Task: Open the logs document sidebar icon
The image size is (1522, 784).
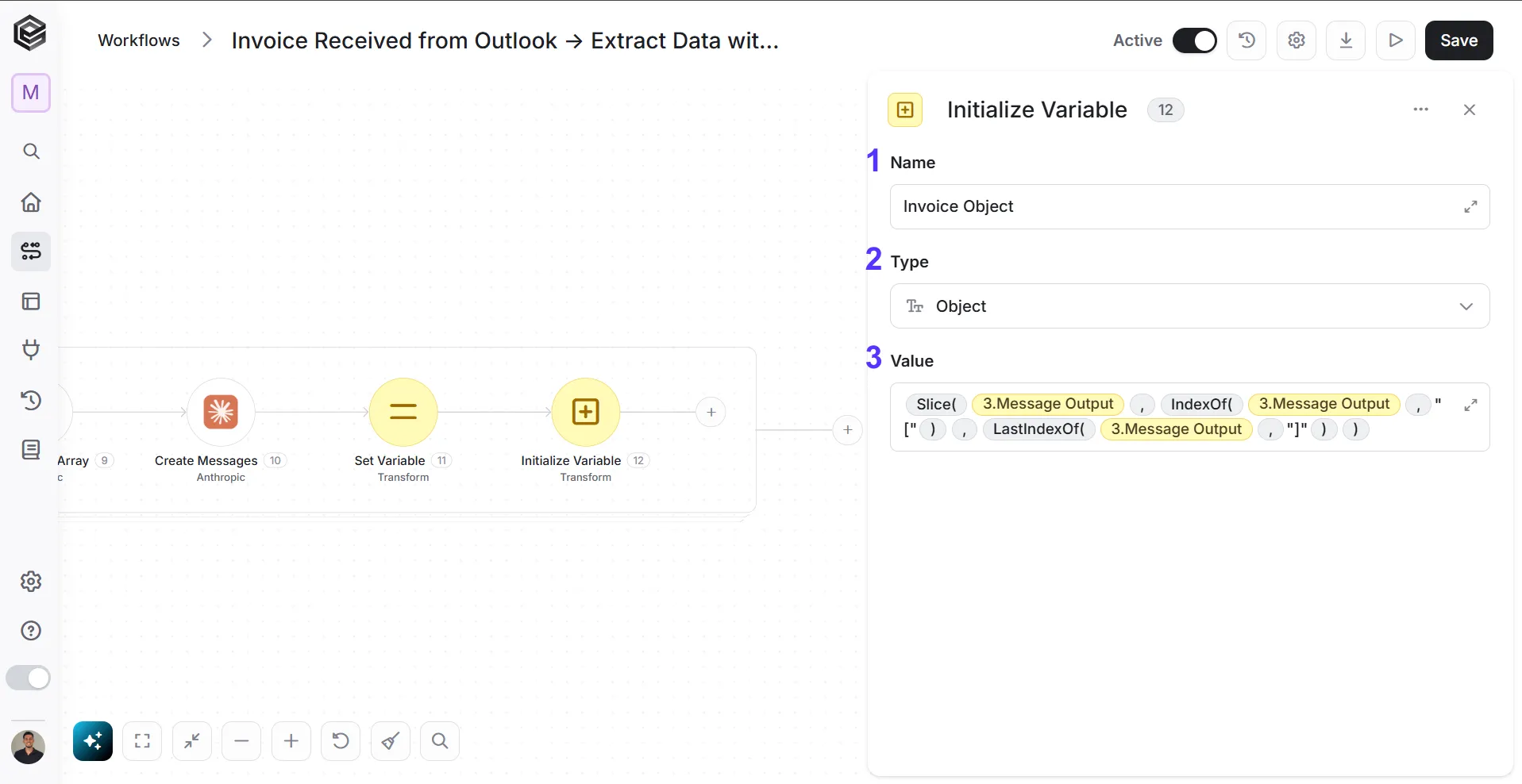Action: (31, 450)
